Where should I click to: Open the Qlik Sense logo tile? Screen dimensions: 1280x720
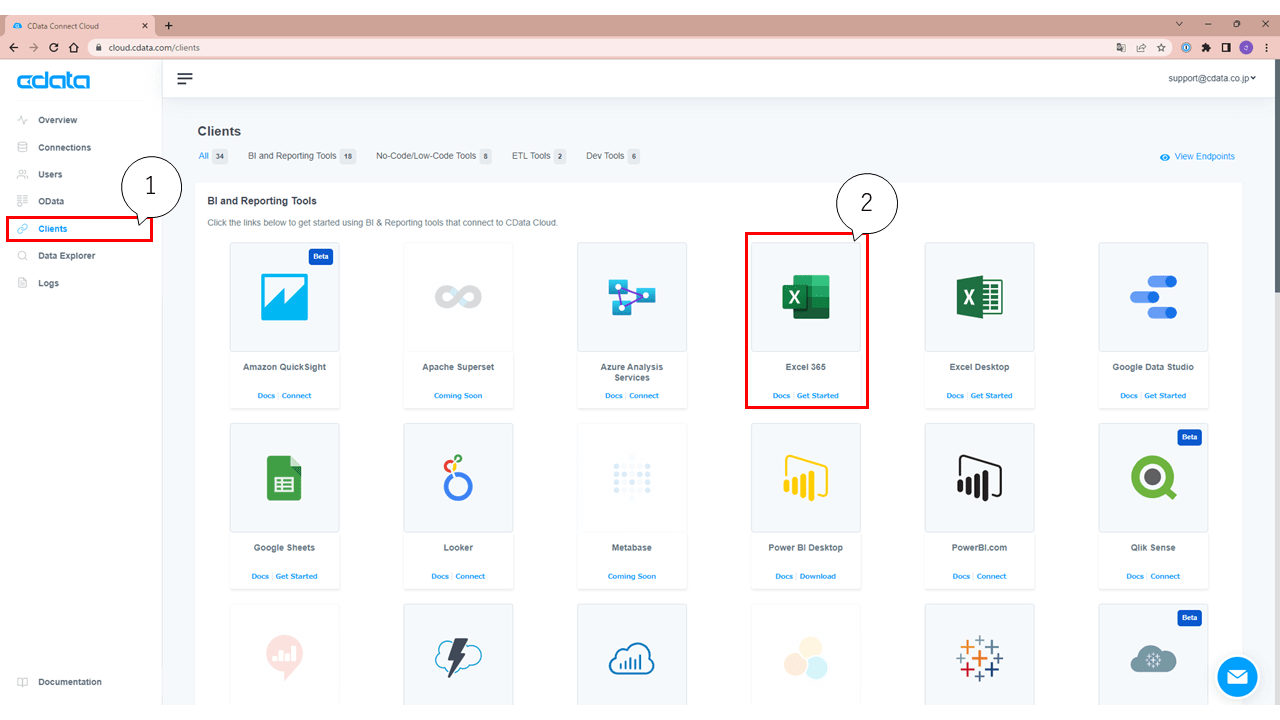coord(1153,478)
